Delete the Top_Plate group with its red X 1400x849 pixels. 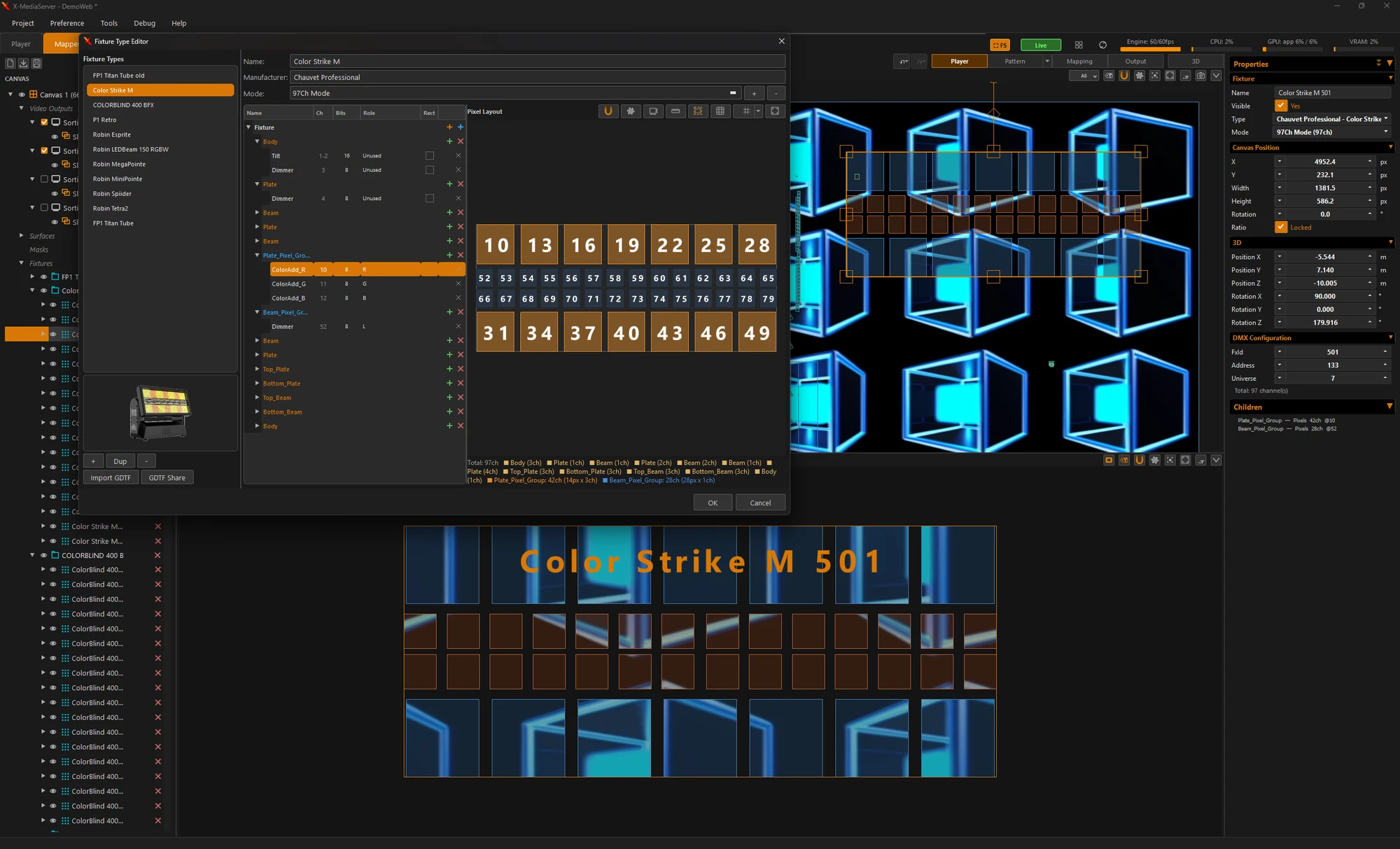tap(461, 369)
